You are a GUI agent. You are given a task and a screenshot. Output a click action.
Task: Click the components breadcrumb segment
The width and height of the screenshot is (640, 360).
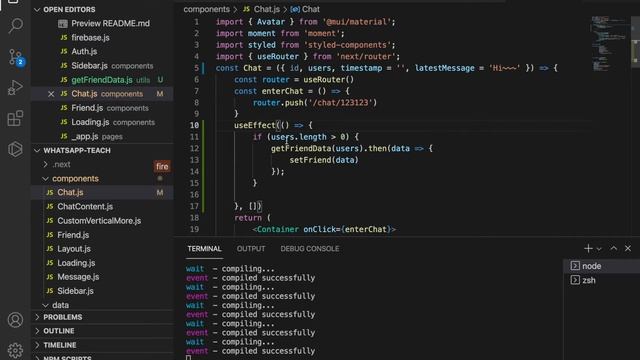(x=206, y=9)
